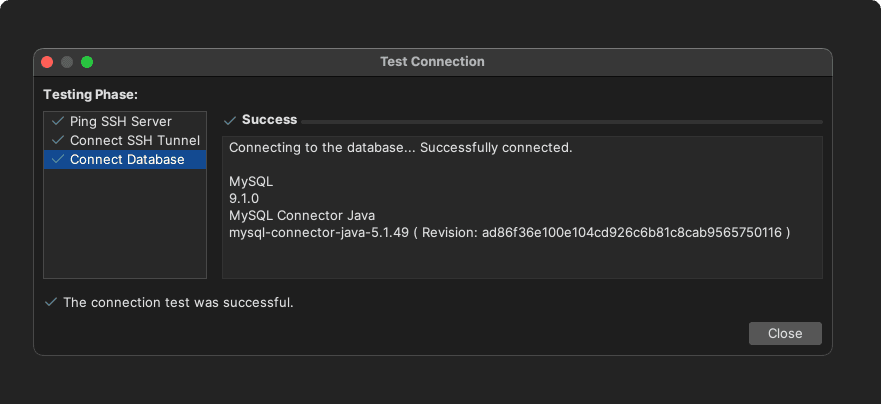Click the progress bar next to Success

[x=562, y=121]
